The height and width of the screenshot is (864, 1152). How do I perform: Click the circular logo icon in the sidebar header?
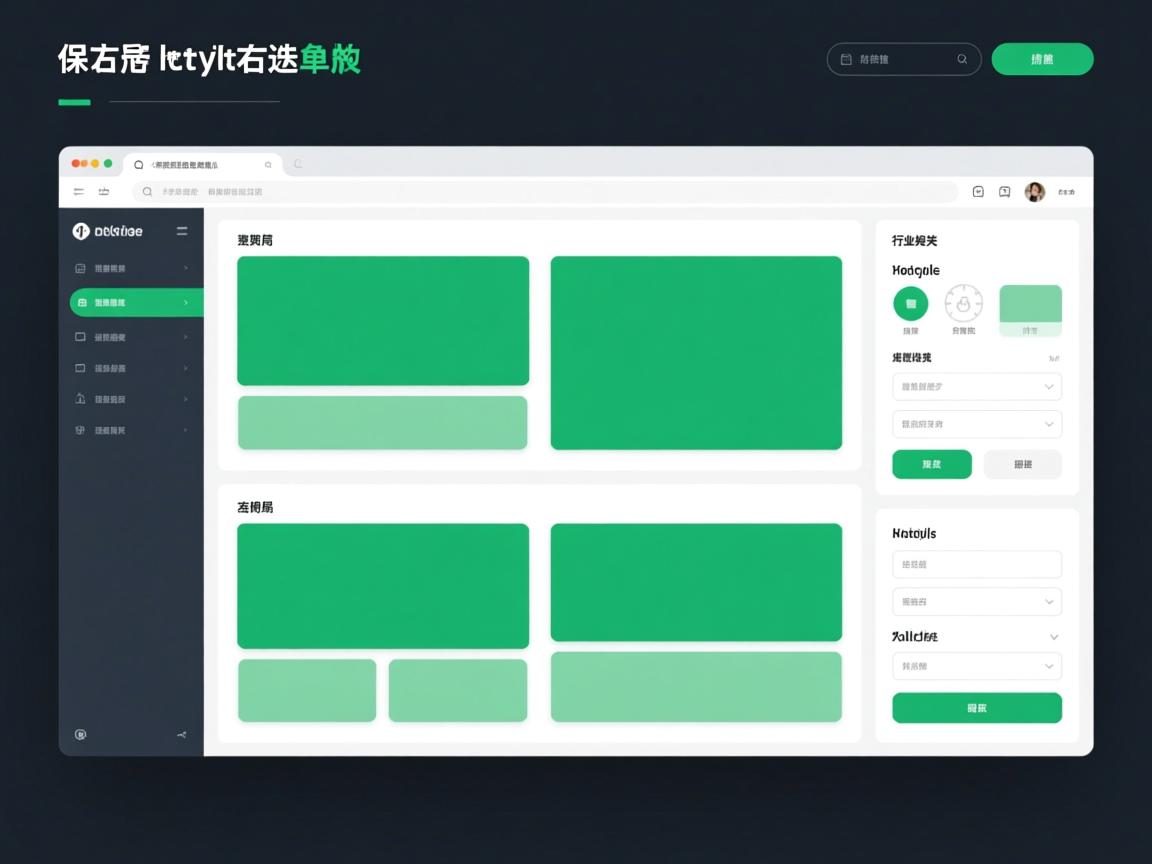point(81,231)
